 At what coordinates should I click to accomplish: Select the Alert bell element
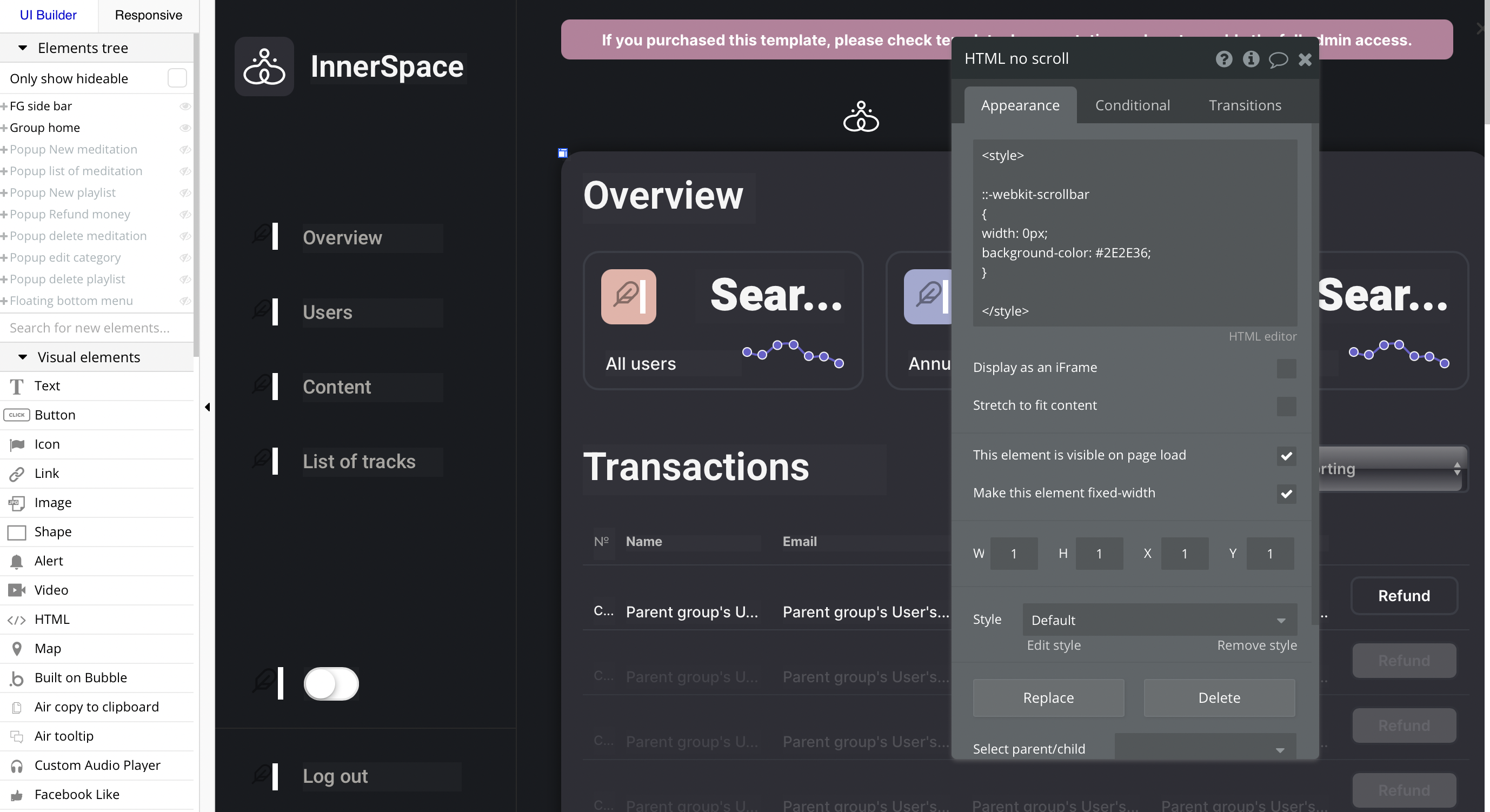pos(17,561)
